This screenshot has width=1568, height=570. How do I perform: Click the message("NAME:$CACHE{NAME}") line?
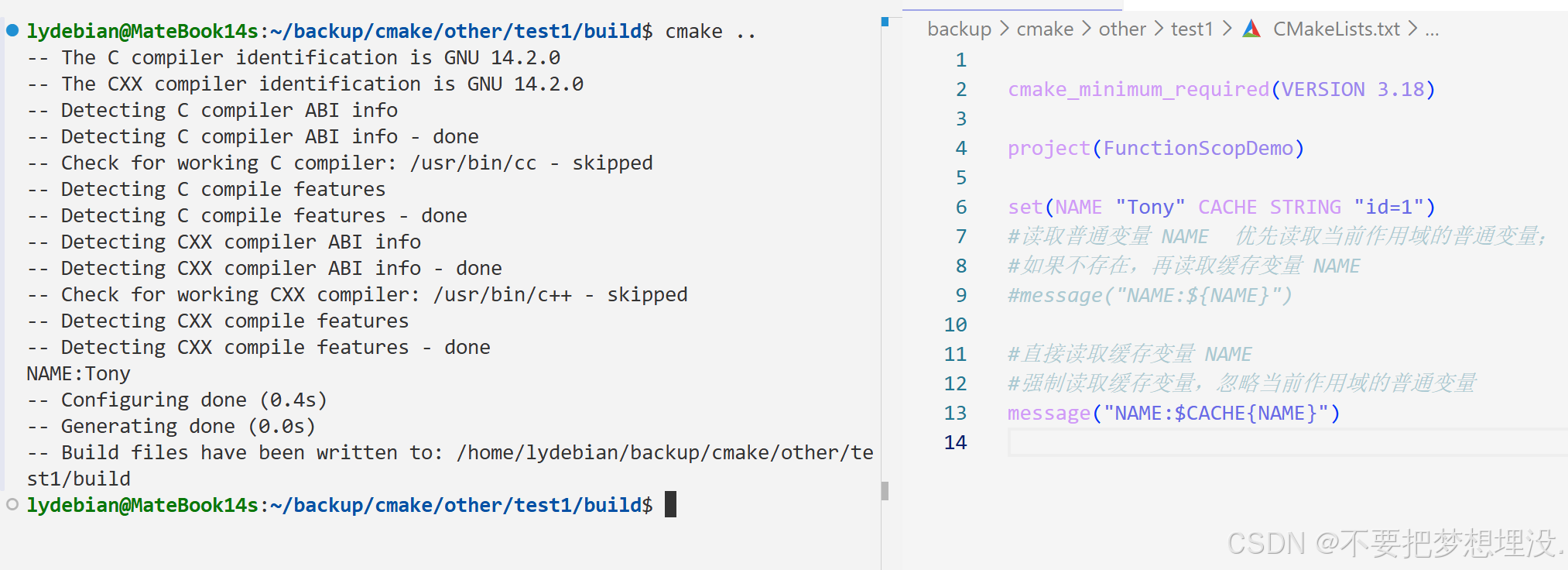[1173, 413]
